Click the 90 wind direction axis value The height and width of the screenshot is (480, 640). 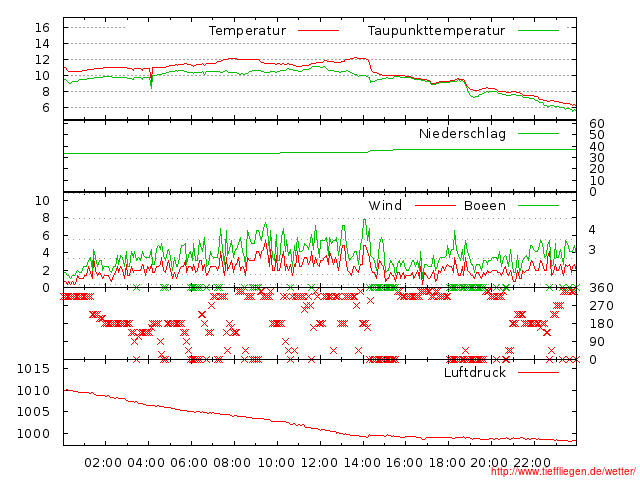point(597,342)
